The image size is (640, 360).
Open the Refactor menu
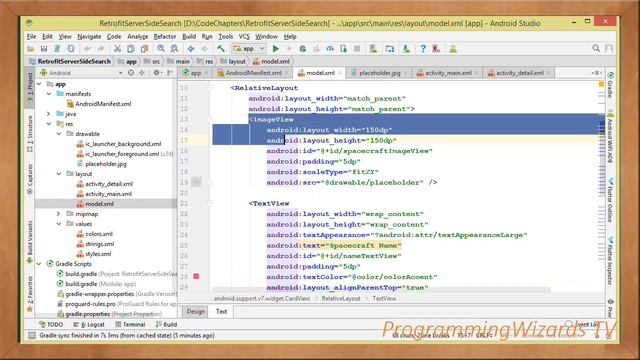coord(165,36)
